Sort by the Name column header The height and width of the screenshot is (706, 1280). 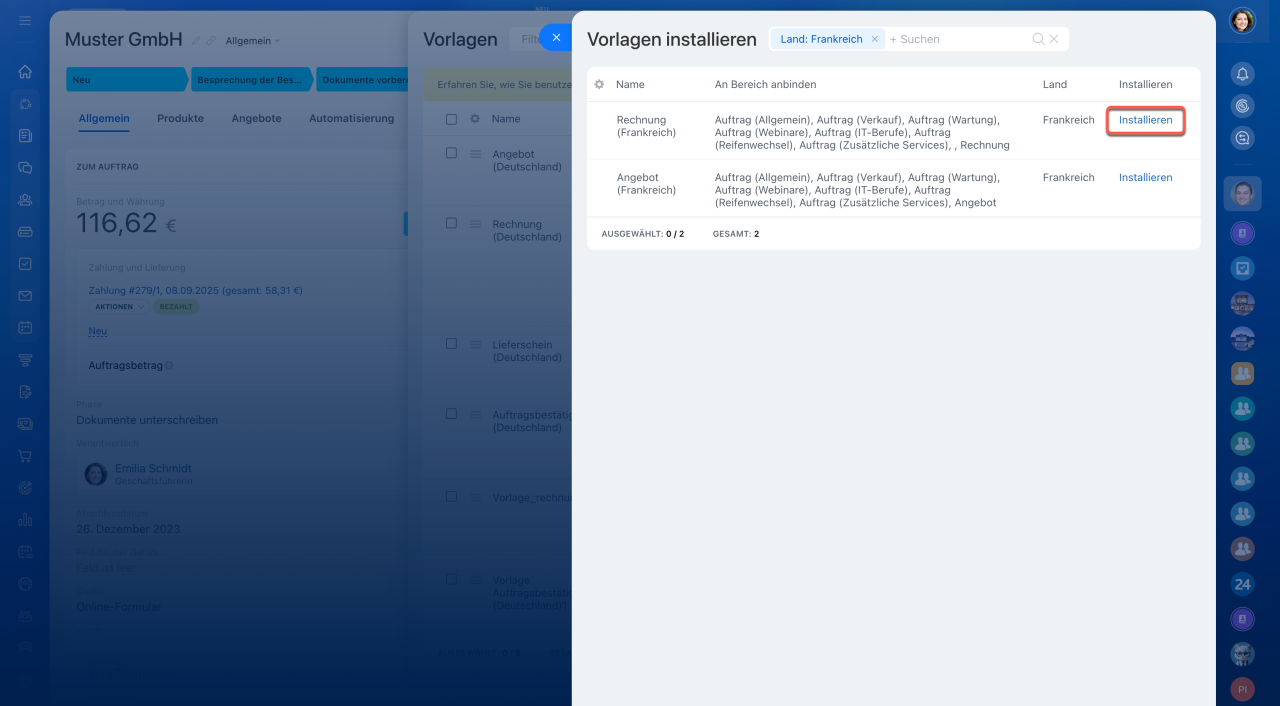[630, 85]
